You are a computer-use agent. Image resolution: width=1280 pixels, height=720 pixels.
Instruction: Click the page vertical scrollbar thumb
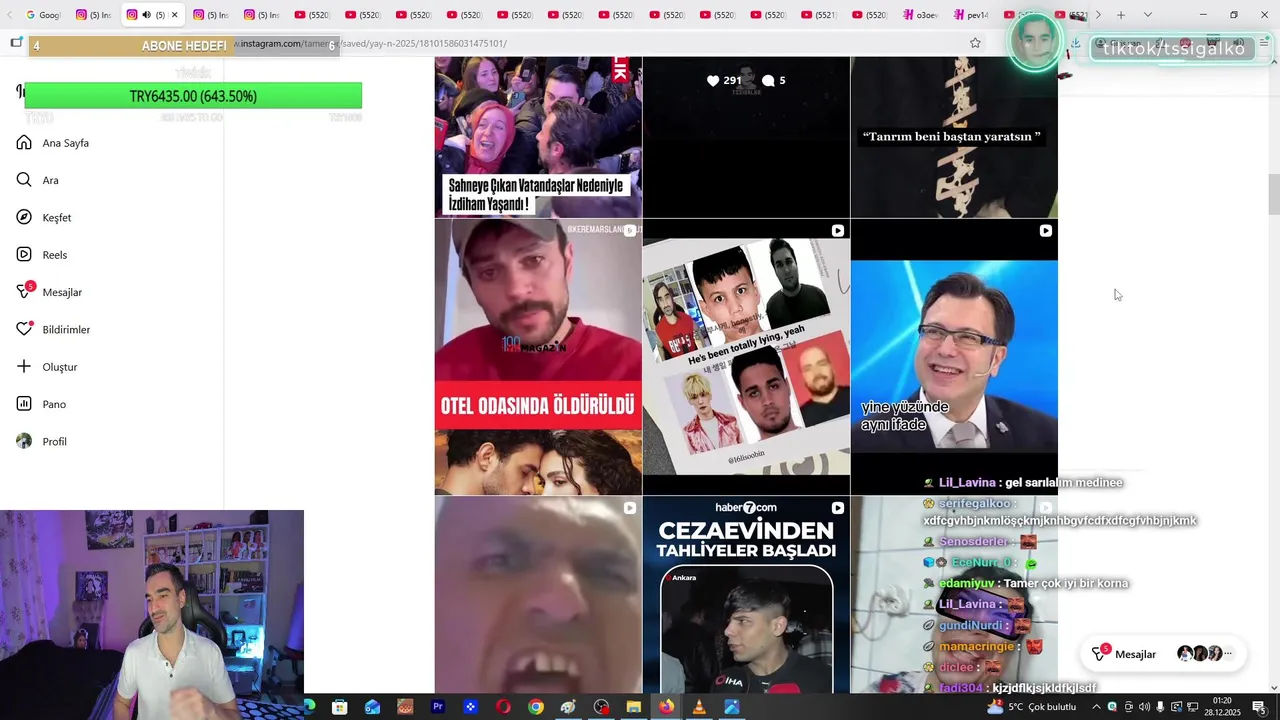click(x=1273, y=194)
